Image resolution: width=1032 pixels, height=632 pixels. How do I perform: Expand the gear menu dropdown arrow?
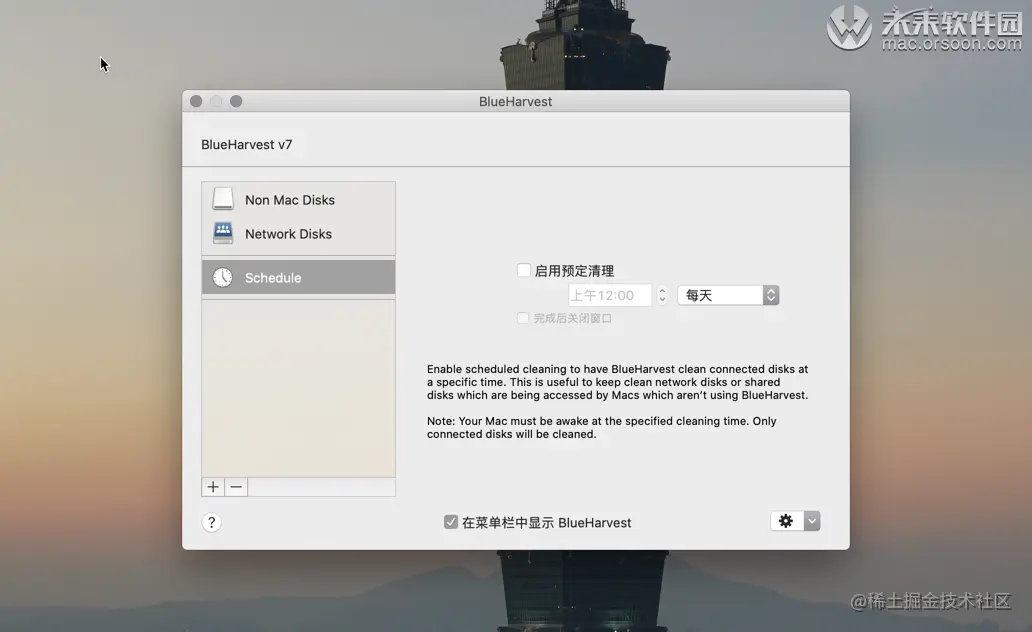(812, 521)
